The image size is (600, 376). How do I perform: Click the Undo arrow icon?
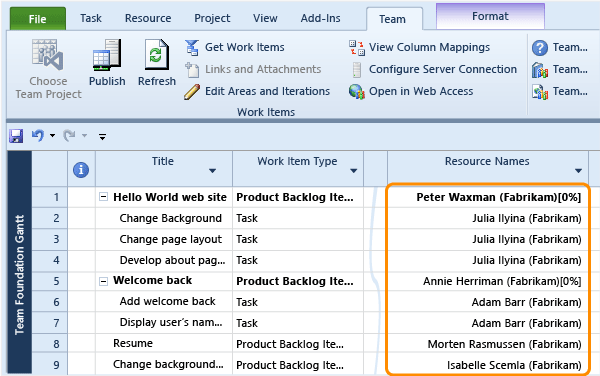pos(38,135)
